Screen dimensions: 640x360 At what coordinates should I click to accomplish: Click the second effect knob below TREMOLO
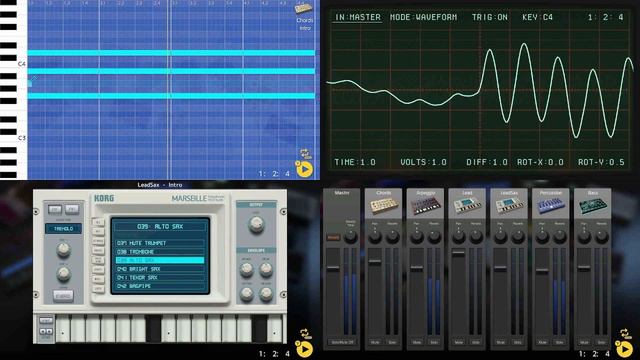(x=63, y=274)
